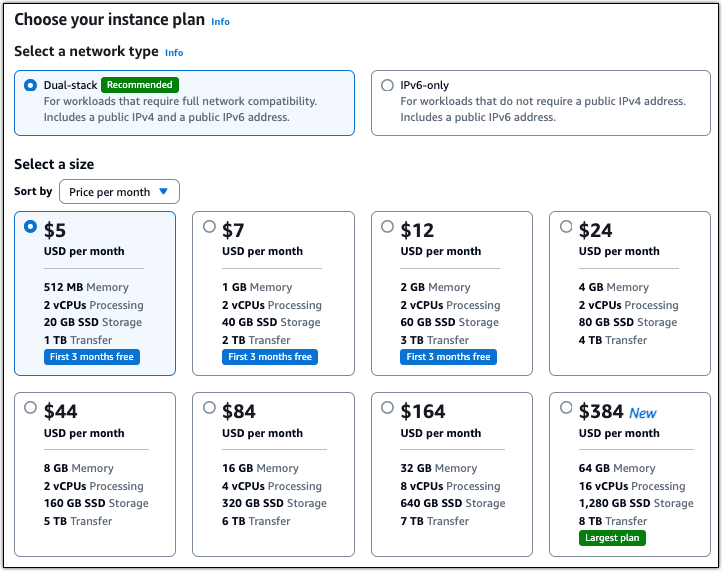Click the New label on $384 plan
The image size is (722, 571).
[x=642, y=413]
